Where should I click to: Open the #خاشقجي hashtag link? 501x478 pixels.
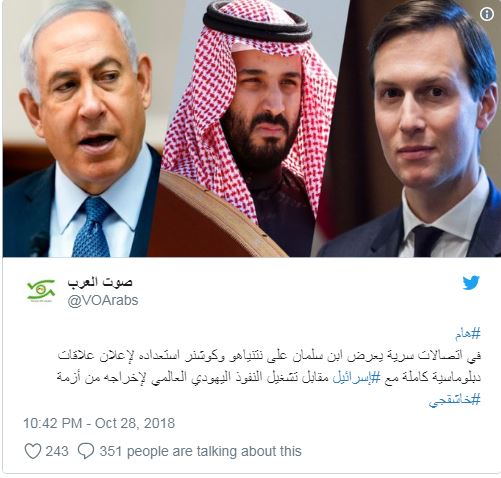pos(455,399)
